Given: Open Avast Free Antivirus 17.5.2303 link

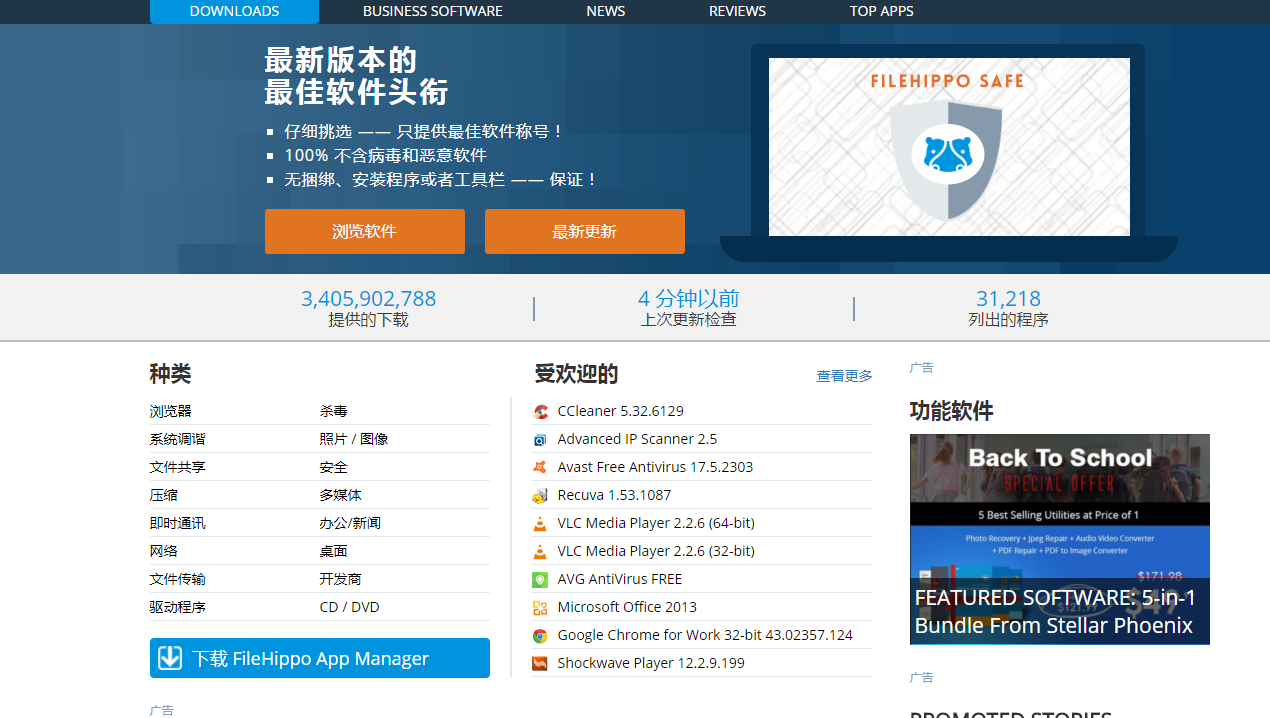Looking at the screenshot, I should (655, 467).
